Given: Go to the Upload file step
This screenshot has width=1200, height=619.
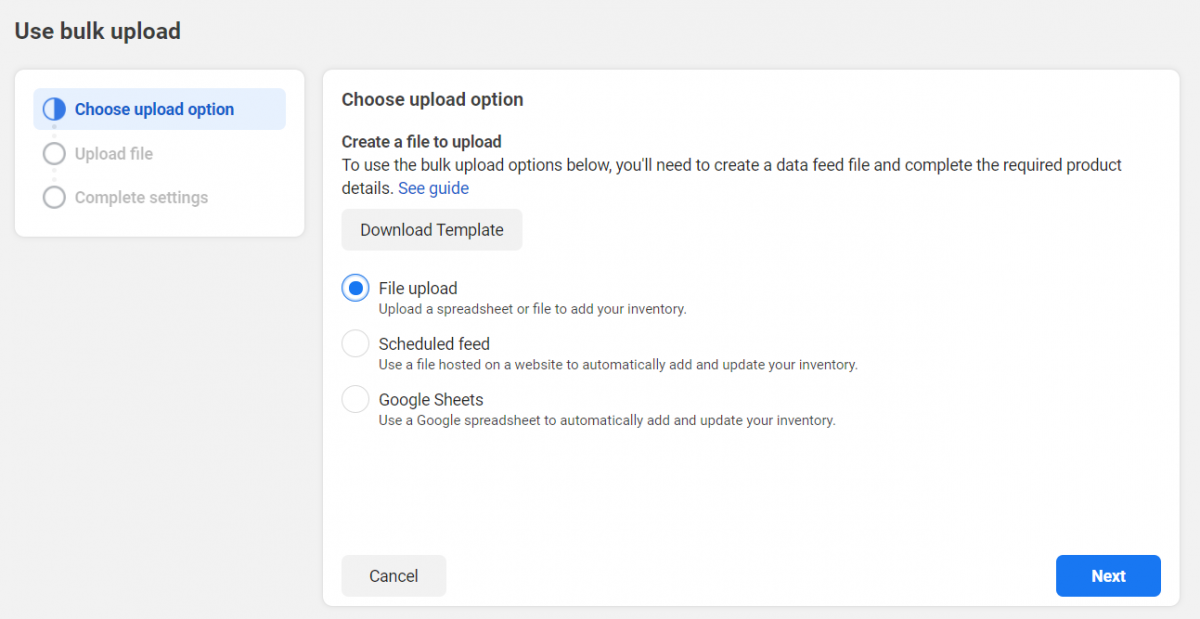Looking at the screenshot, I should coord(114,154).
